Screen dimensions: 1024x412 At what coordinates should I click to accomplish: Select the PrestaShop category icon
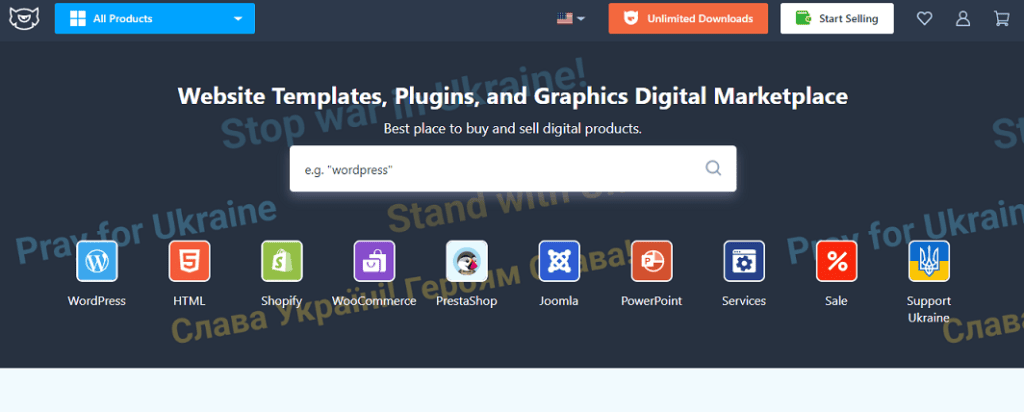click(466, 261)
